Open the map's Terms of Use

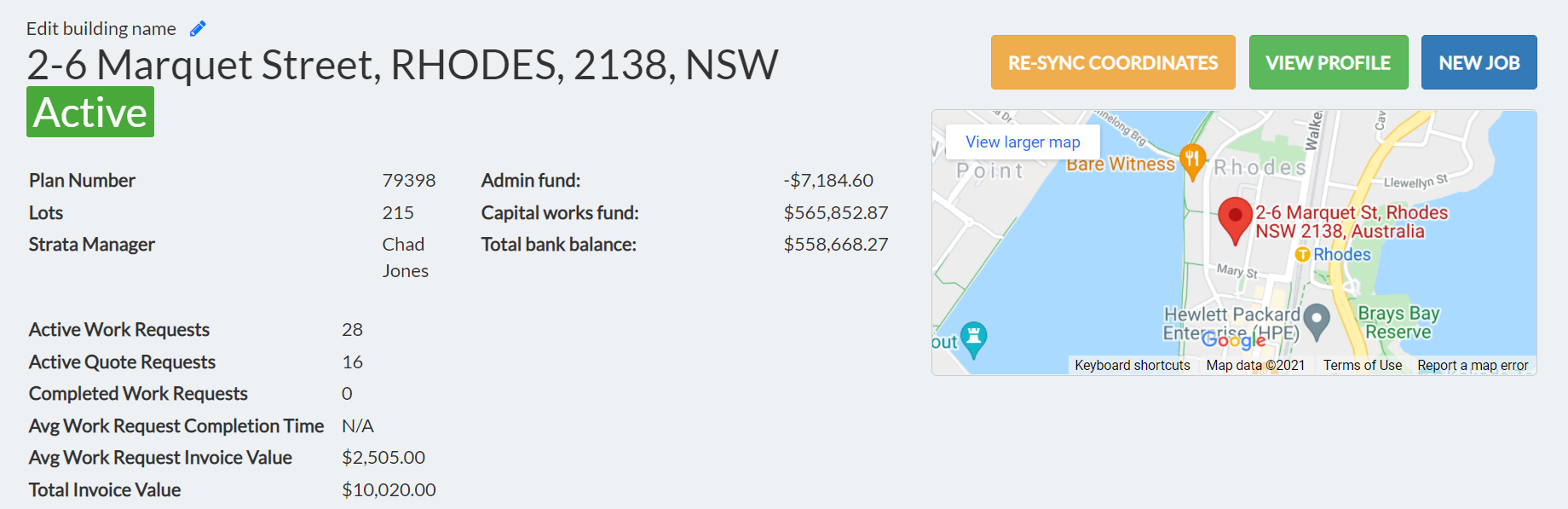pyautogui.click(x=1362, y=365)
